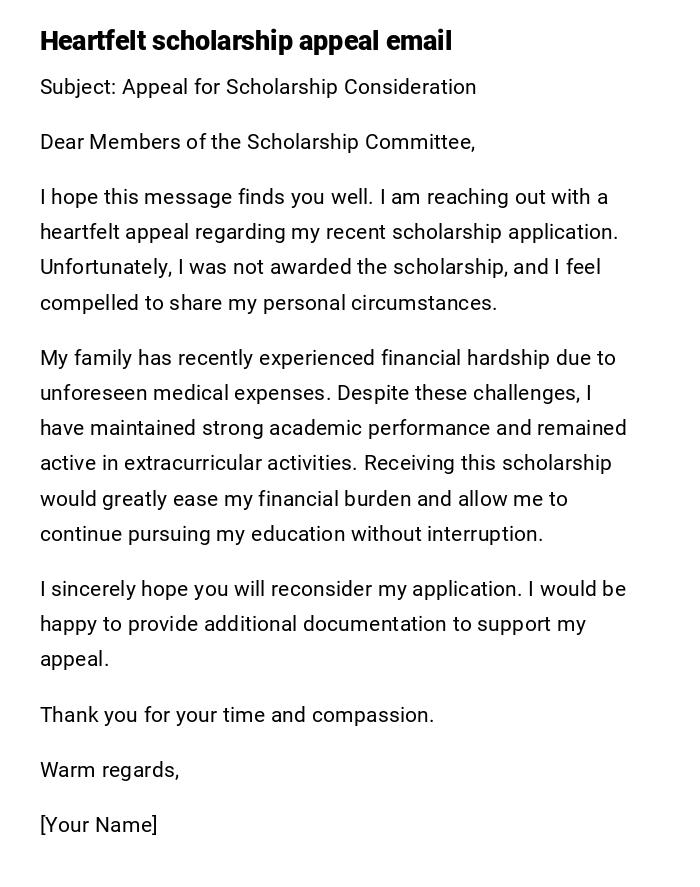Click the line "compelled to share my personal circumstances"
The image size is (700, 887).
268,303
